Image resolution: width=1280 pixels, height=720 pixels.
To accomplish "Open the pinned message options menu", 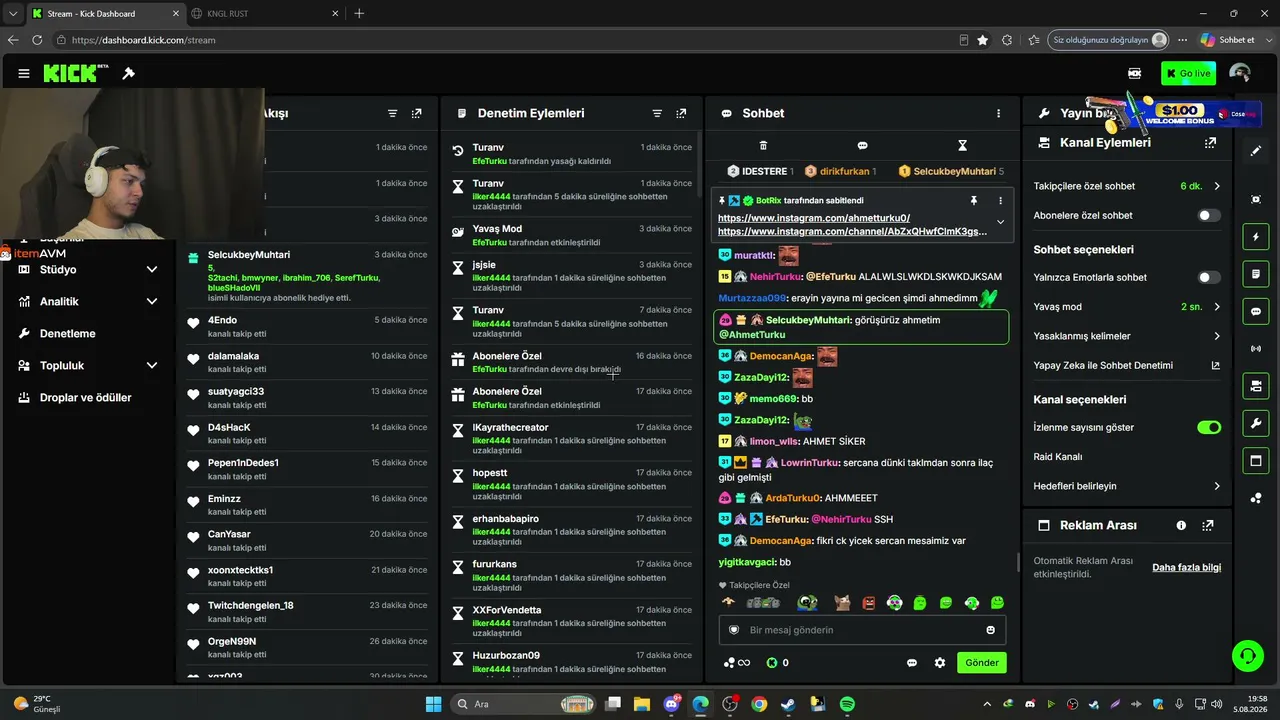I will 998,200.
